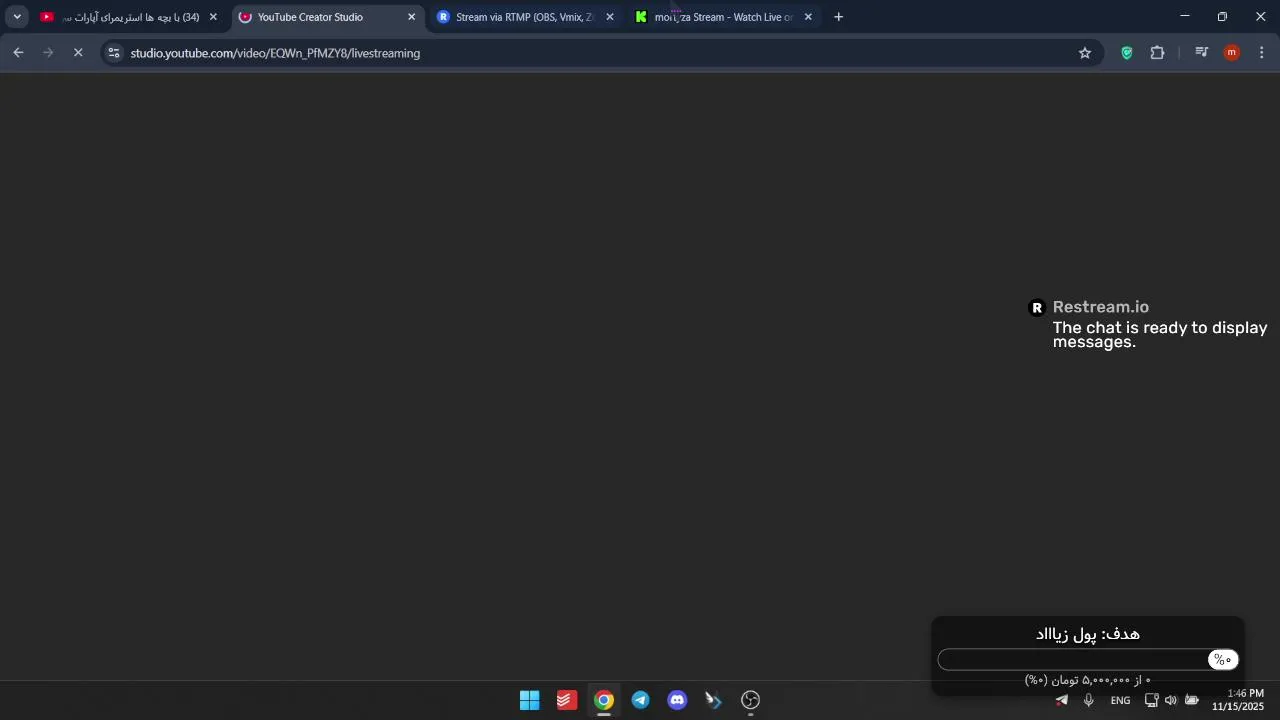Click the Restream.io chat overlay logo

[x=1037, y=308]
